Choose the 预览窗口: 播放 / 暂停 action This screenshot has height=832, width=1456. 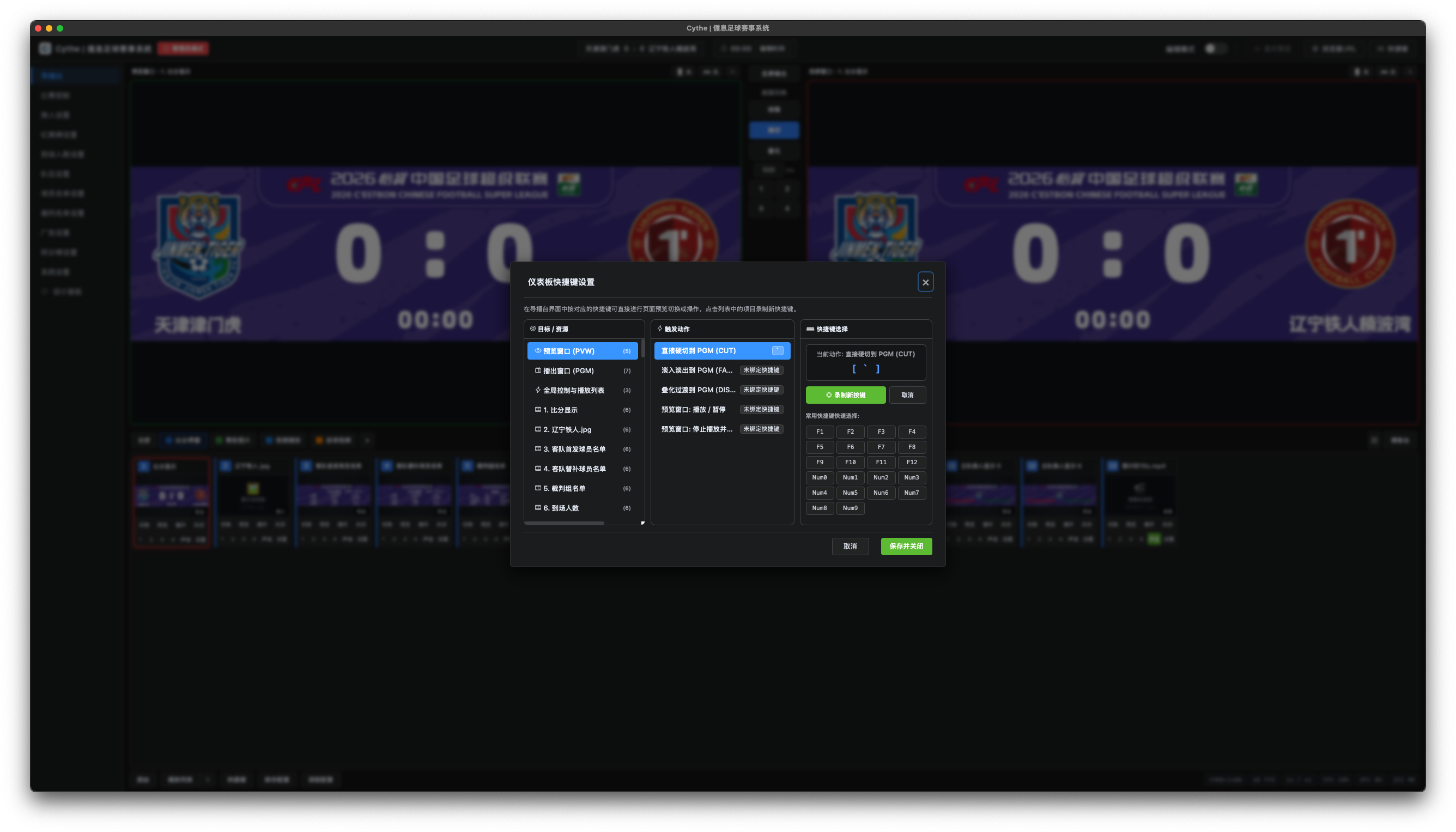coord(721,410)
